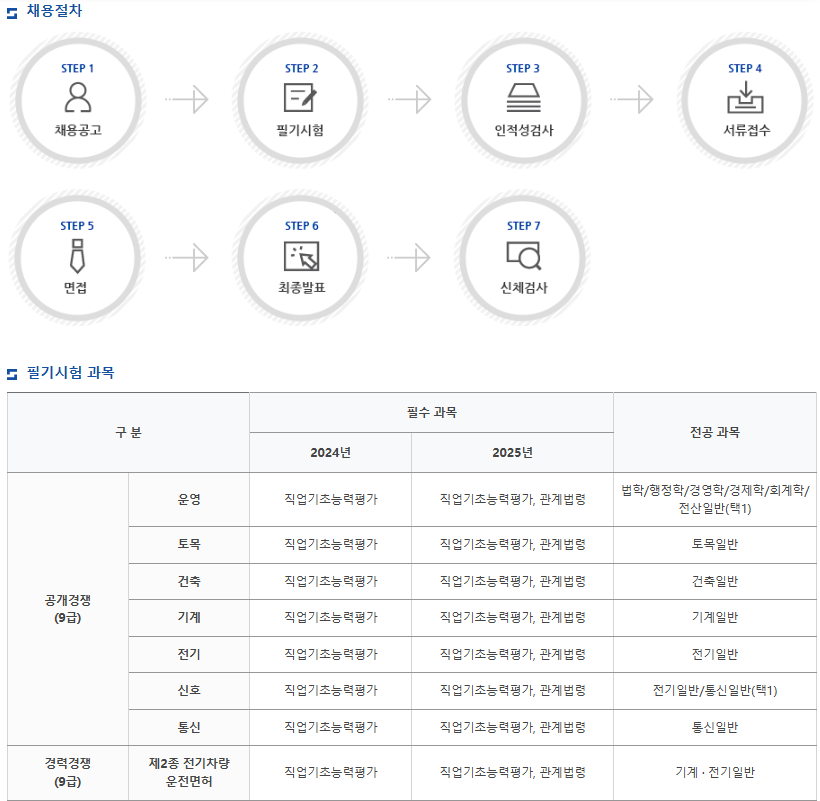
Task: Click the 전공 과목 column header
Action: click(714, 432)
